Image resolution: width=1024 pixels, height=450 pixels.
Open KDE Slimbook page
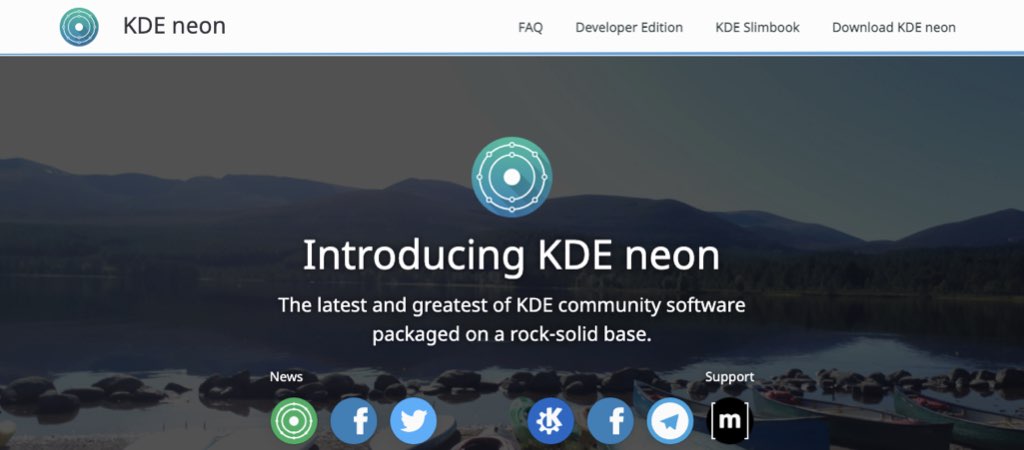pos(758,27)
